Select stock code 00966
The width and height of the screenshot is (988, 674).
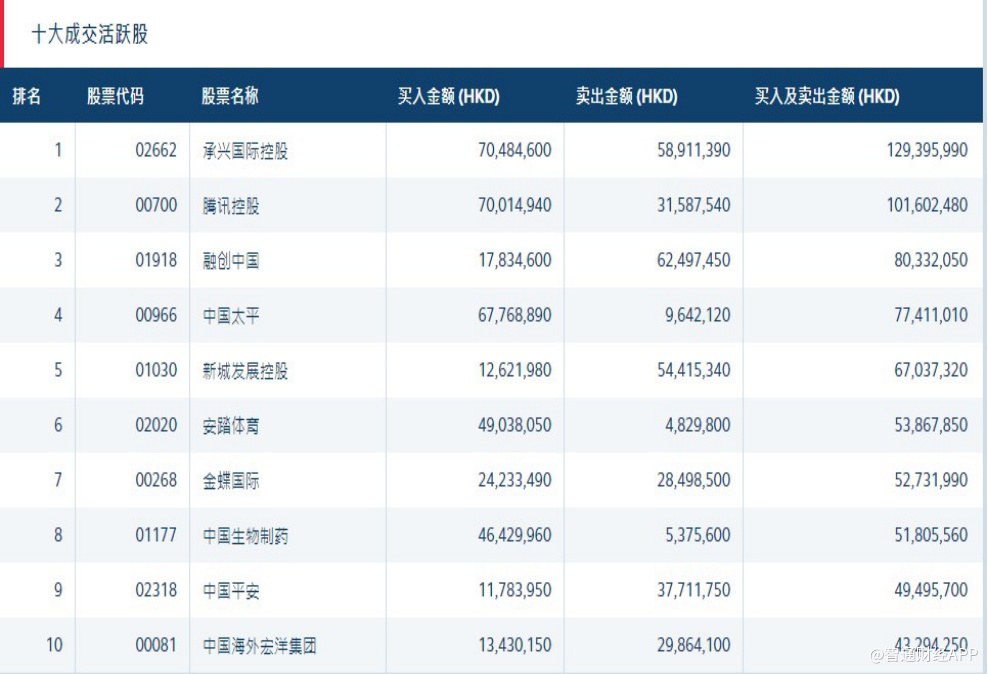pos(156,315)
